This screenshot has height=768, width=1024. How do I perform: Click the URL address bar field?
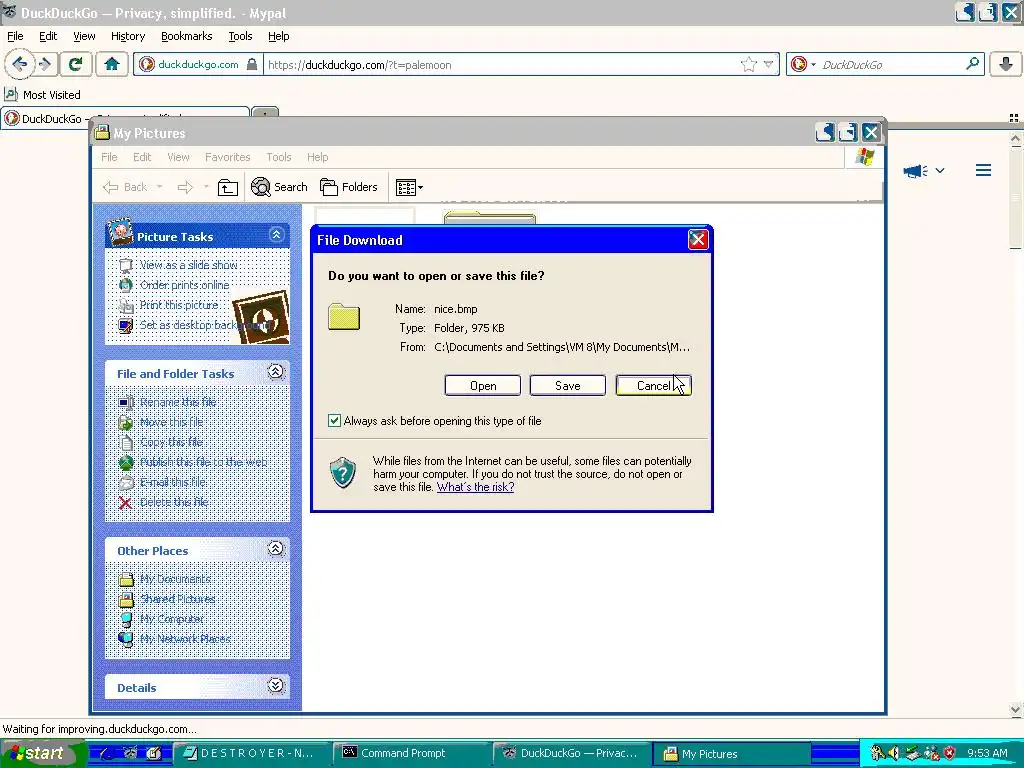(503, 64)
